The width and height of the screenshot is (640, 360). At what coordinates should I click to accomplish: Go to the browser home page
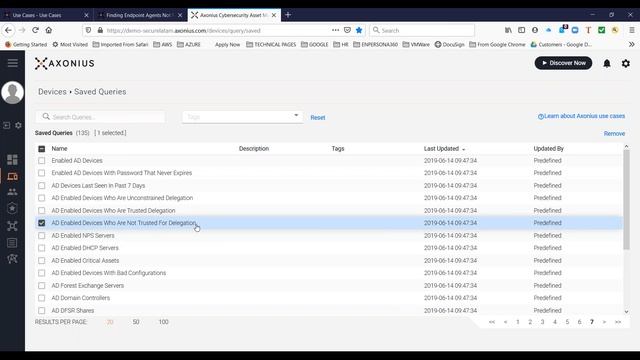coord(49,30)
